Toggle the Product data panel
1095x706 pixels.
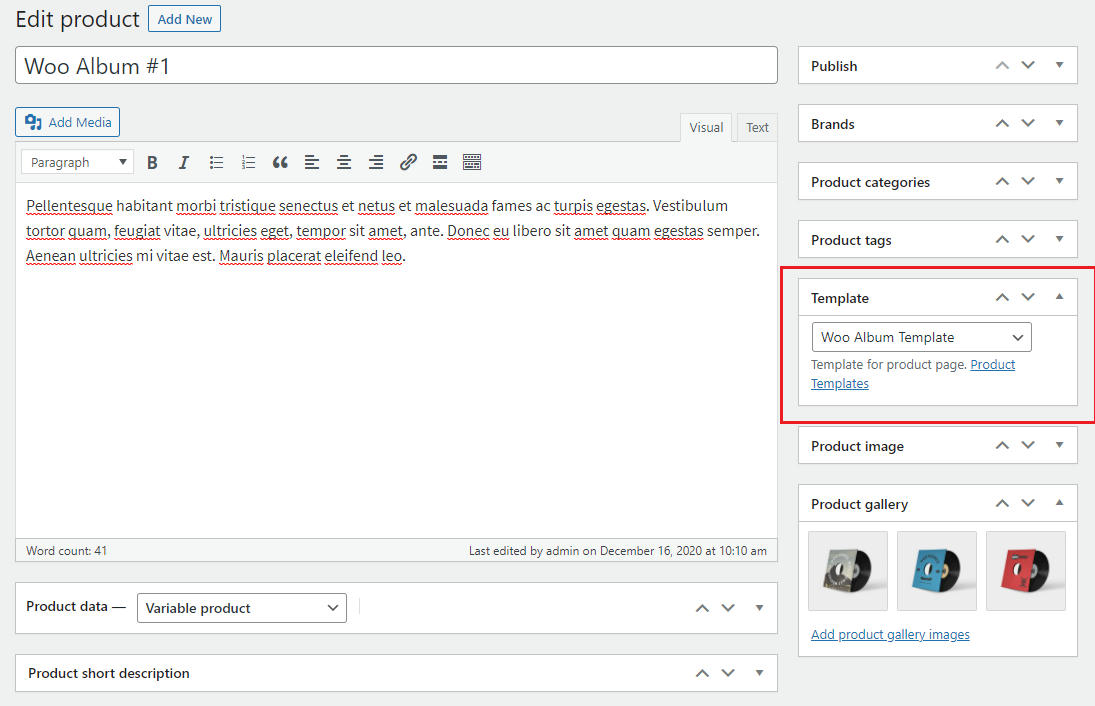click(x=759, y=608)
